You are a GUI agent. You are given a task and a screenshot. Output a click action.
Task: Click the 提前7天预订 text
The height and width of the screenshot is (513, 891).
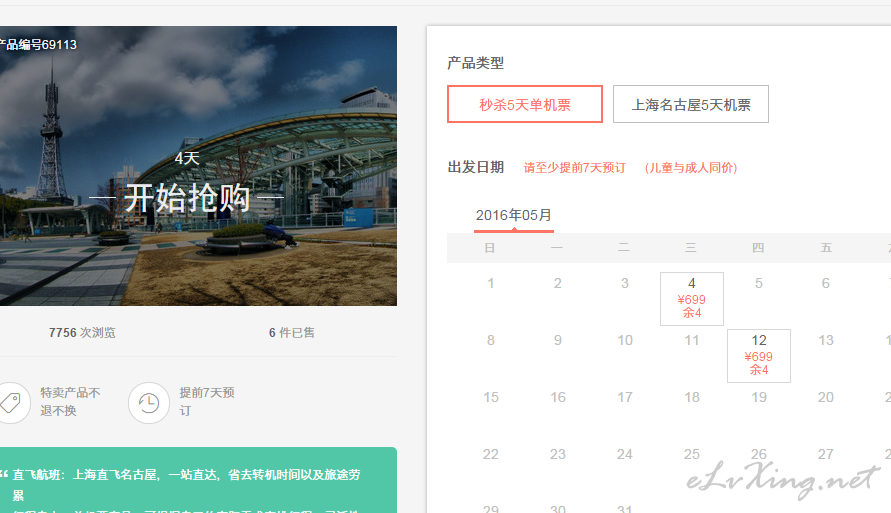tap(207, 402)
